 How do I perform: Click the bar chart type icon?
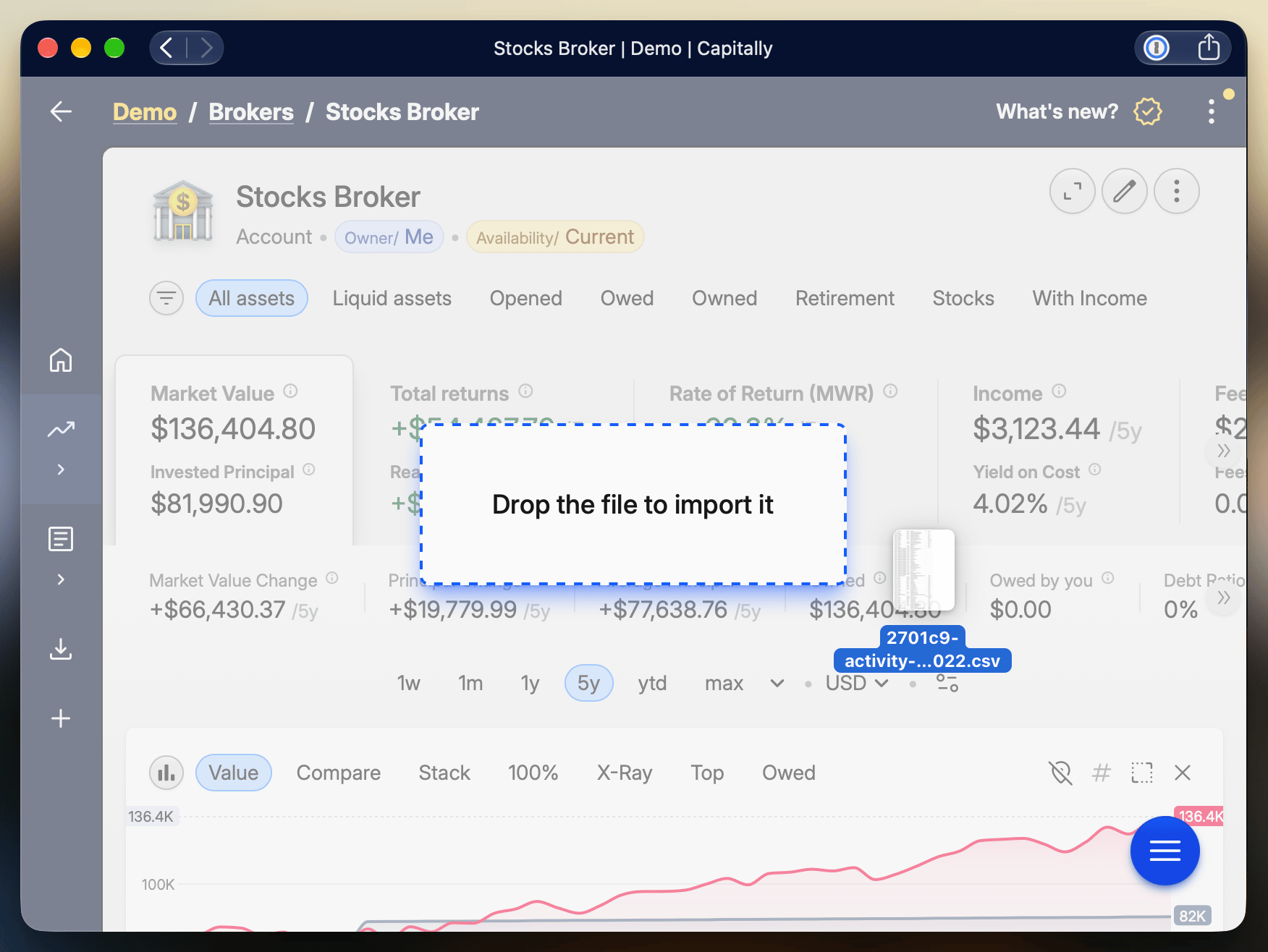pyautogui.click(x=166, y=773)
